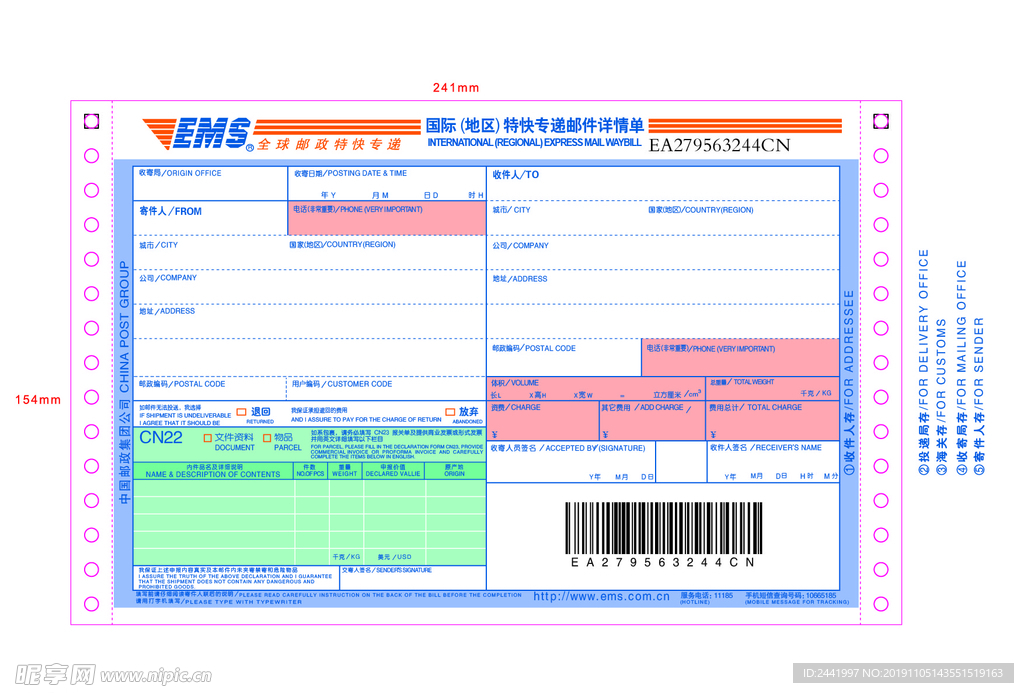Check the 退回 RETURNED checkbox
The image size is (1024, 693).
tap(241, 410)
